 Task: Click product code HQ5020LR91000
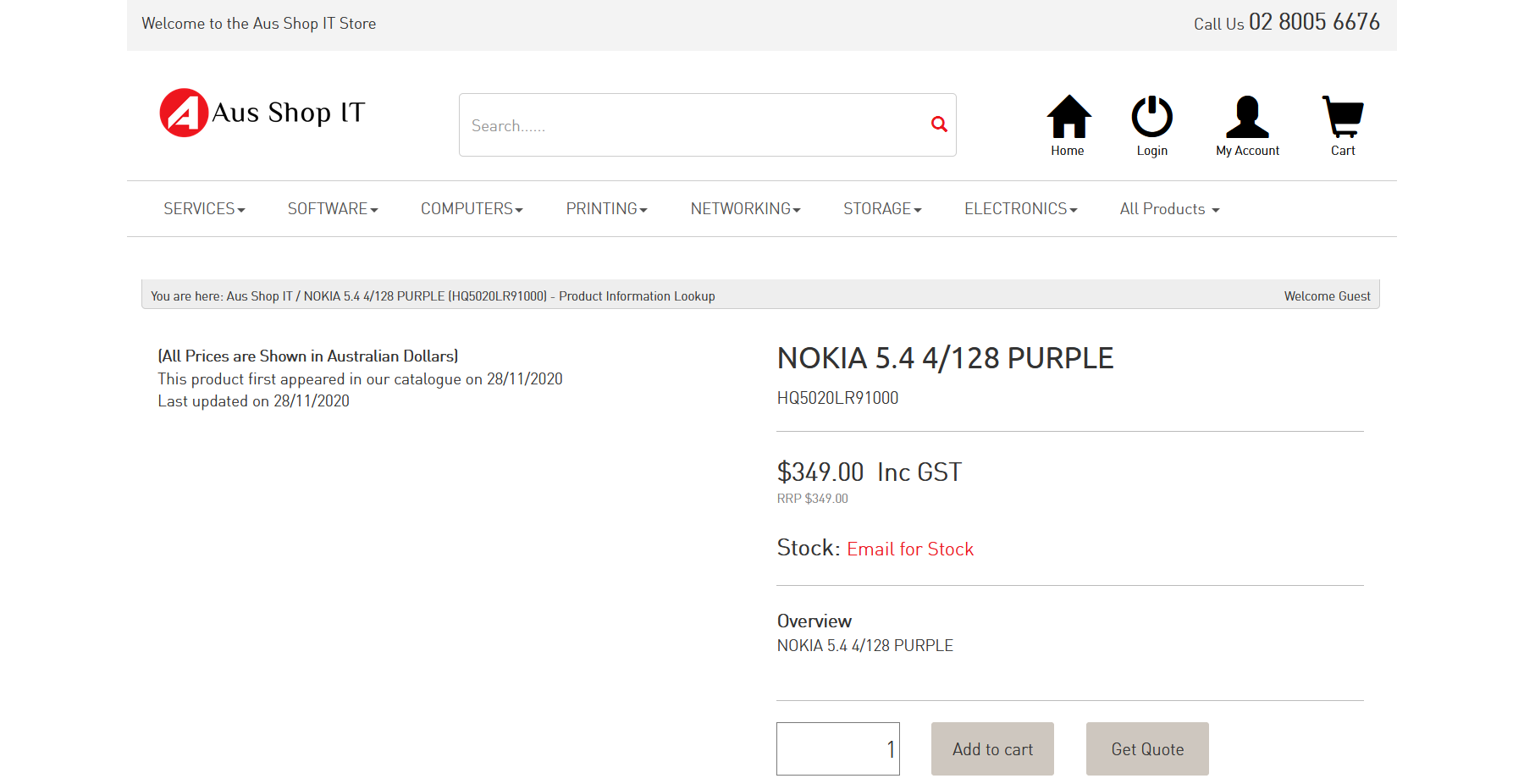(837, 398)
